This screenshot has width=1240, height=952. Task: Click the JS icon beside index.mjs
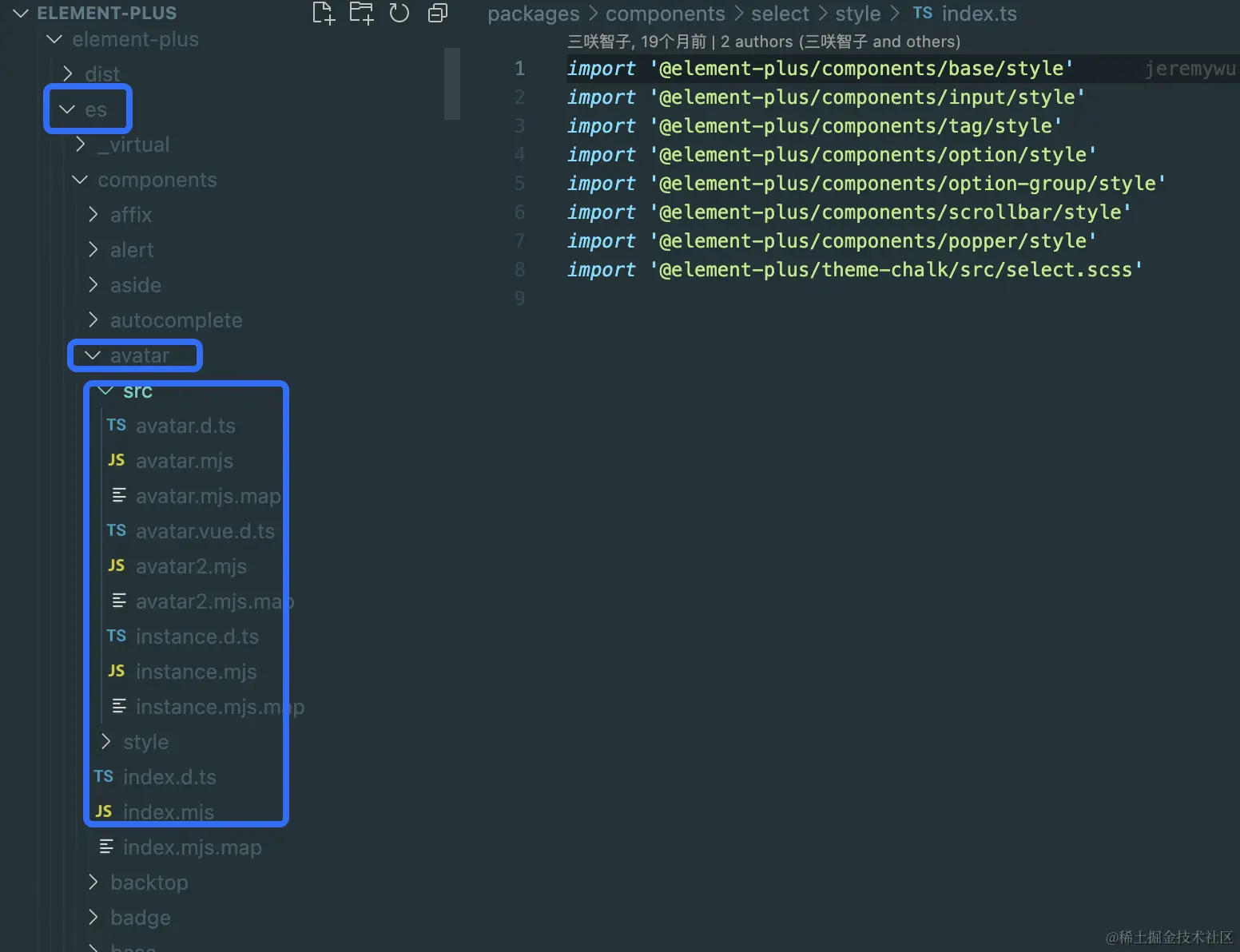click(104, 811)
